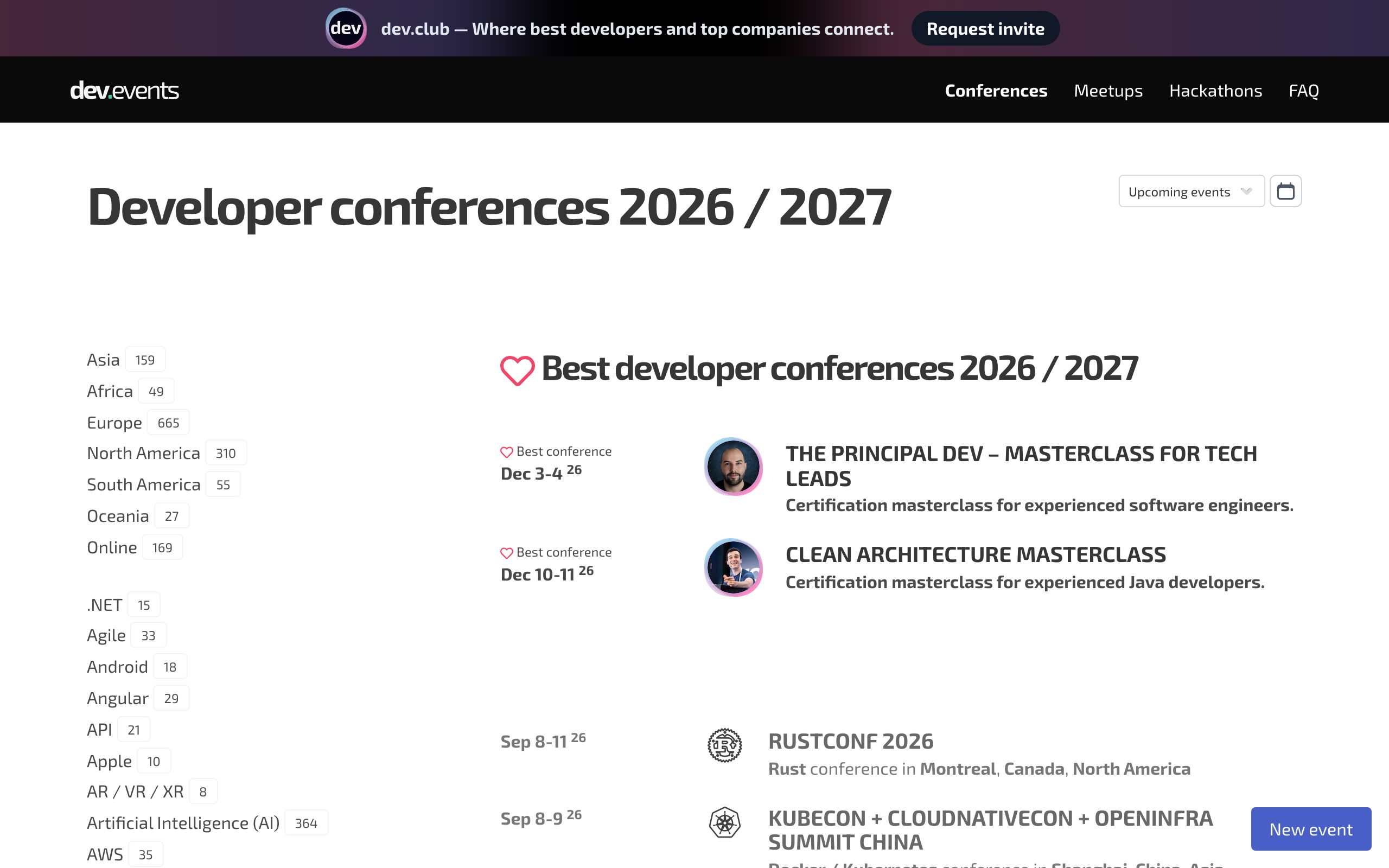
Task: Click the chevron in Upcoming events selector
Action: (x=1246, y=191)
